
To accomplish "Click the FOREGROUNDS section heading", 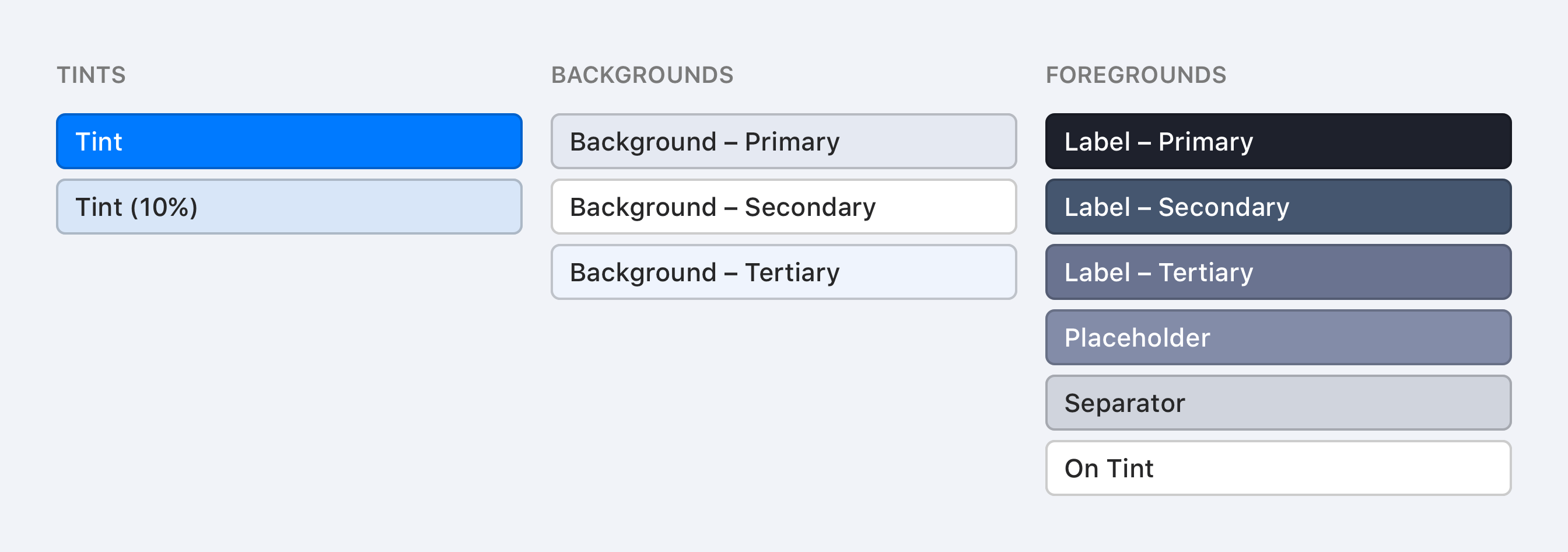I will click(1136, 75).
